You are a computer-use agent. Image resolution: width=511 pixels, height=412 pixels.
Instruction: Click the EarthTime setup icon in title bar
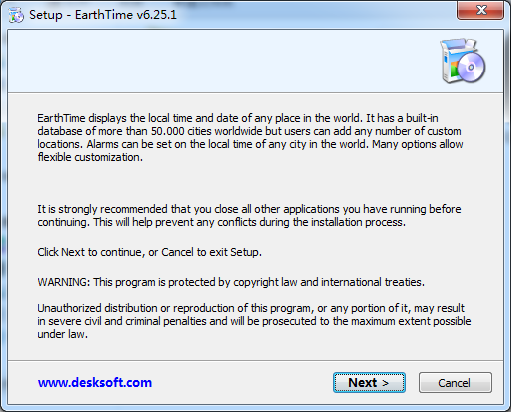click(x=16, y=15)
